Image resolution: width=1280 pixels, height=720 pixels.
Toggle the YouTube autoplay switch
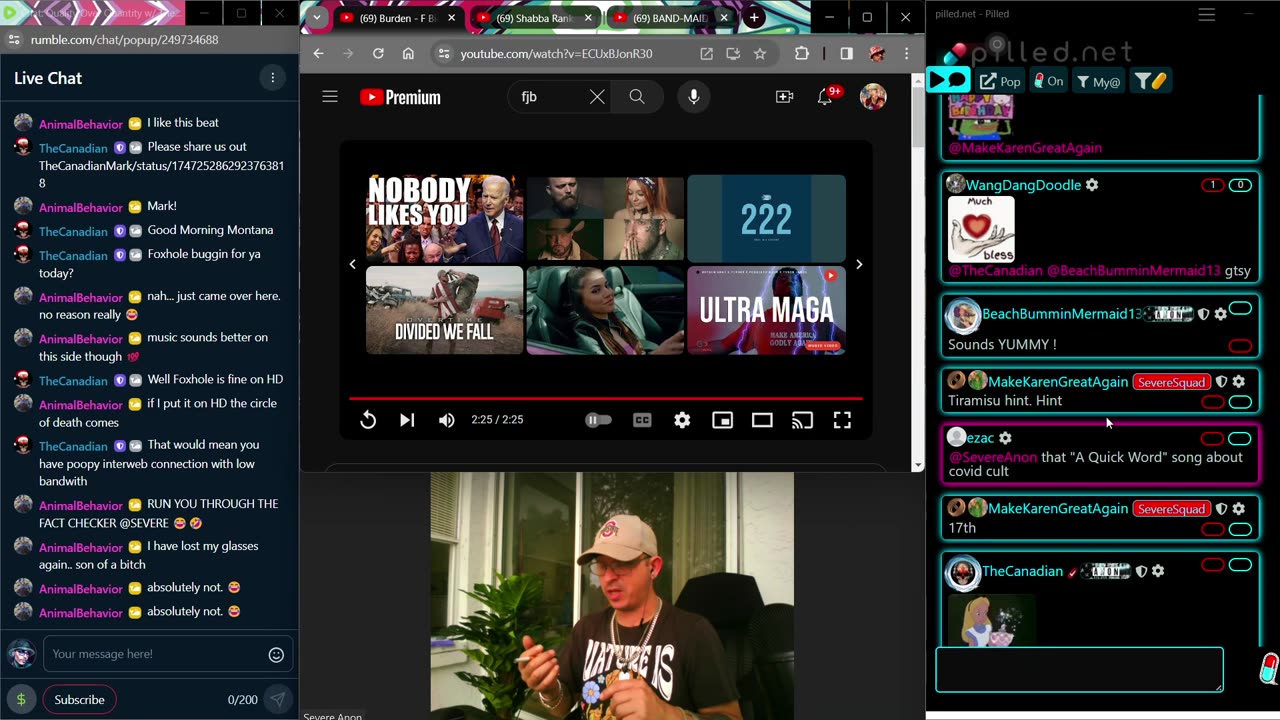[598, 420]
